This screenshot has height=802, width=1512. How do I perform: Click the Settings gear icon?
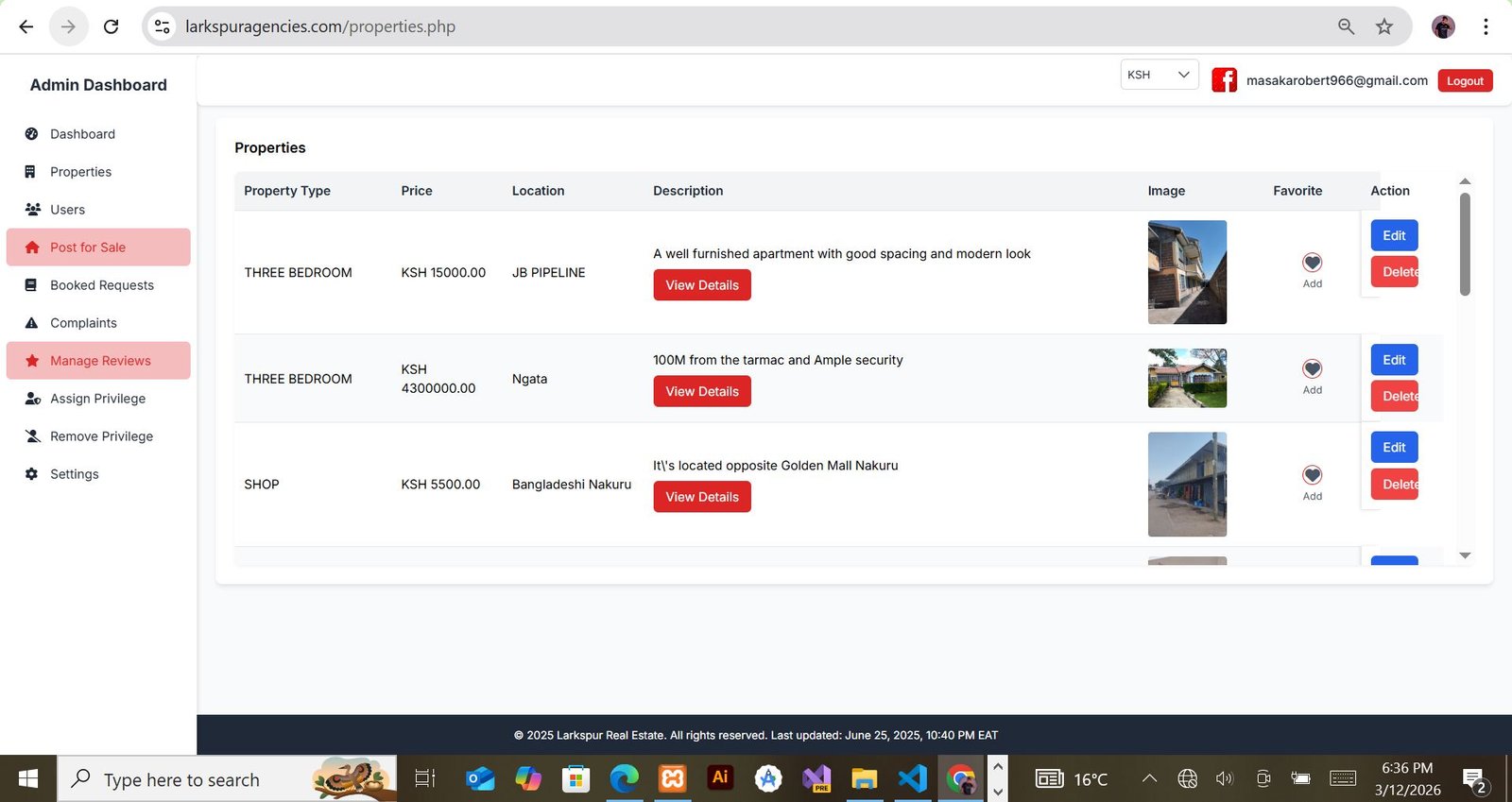tap(31, 474)
